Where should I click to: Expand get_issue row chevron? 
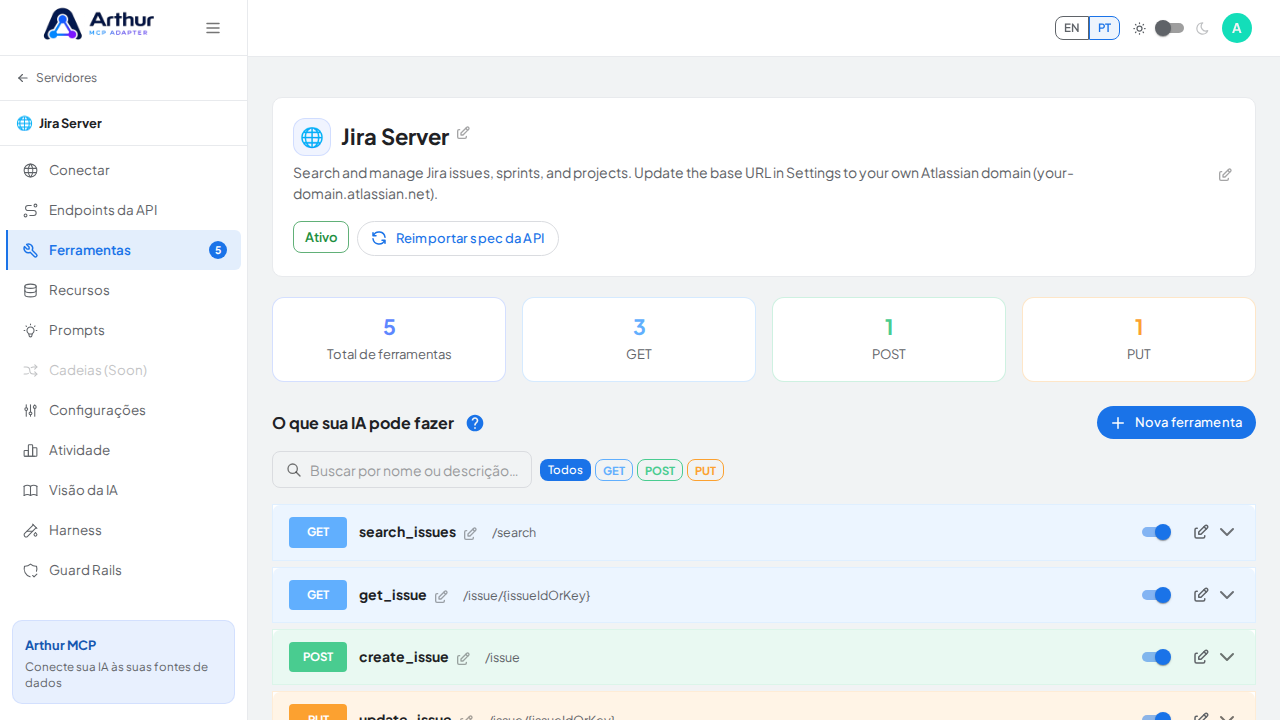tap(1227, 595)
